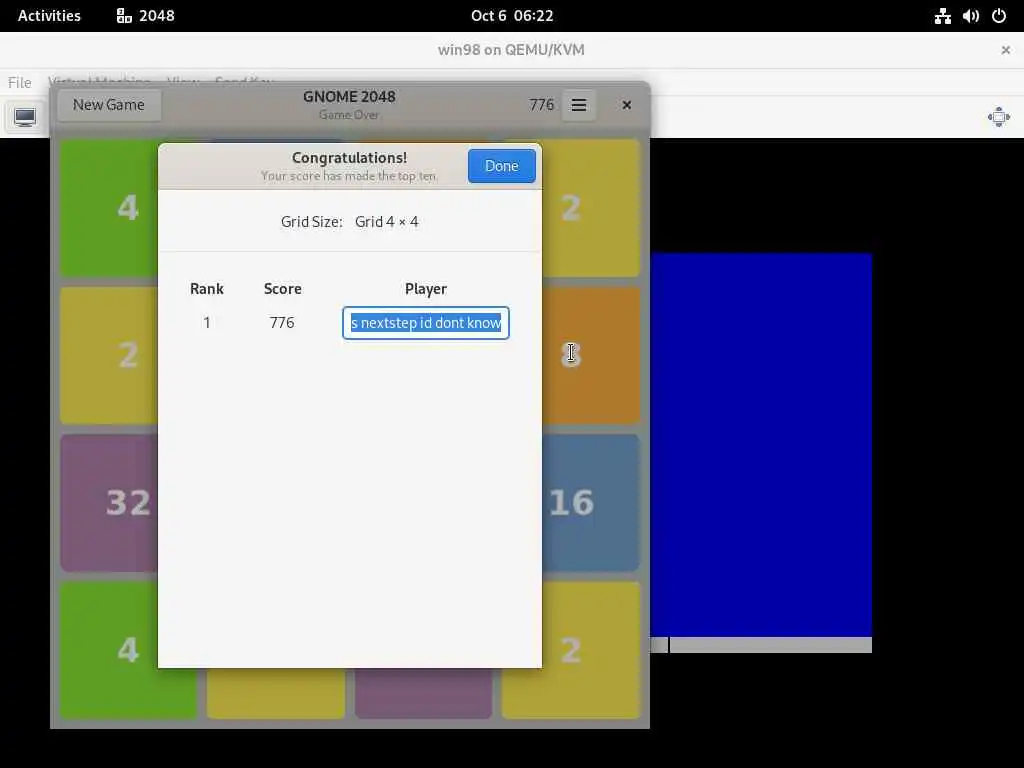This screenshot has width=1024, height=768.
Task: Click the 32 tile on the game board
Action: coord(109,503)
